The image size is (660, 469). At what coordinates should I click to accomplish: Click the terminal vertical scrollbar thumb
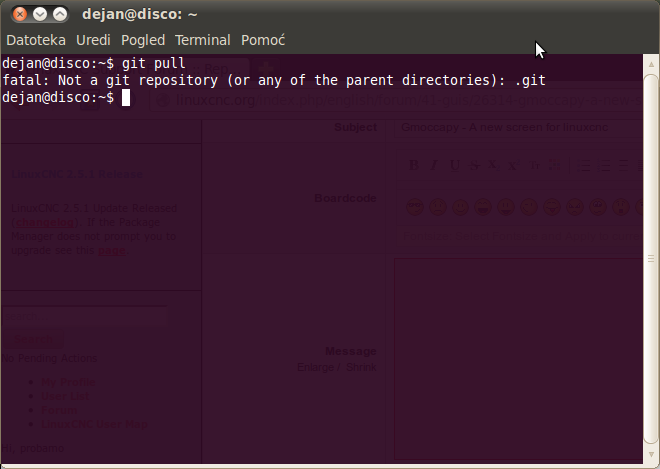[651, 259]
